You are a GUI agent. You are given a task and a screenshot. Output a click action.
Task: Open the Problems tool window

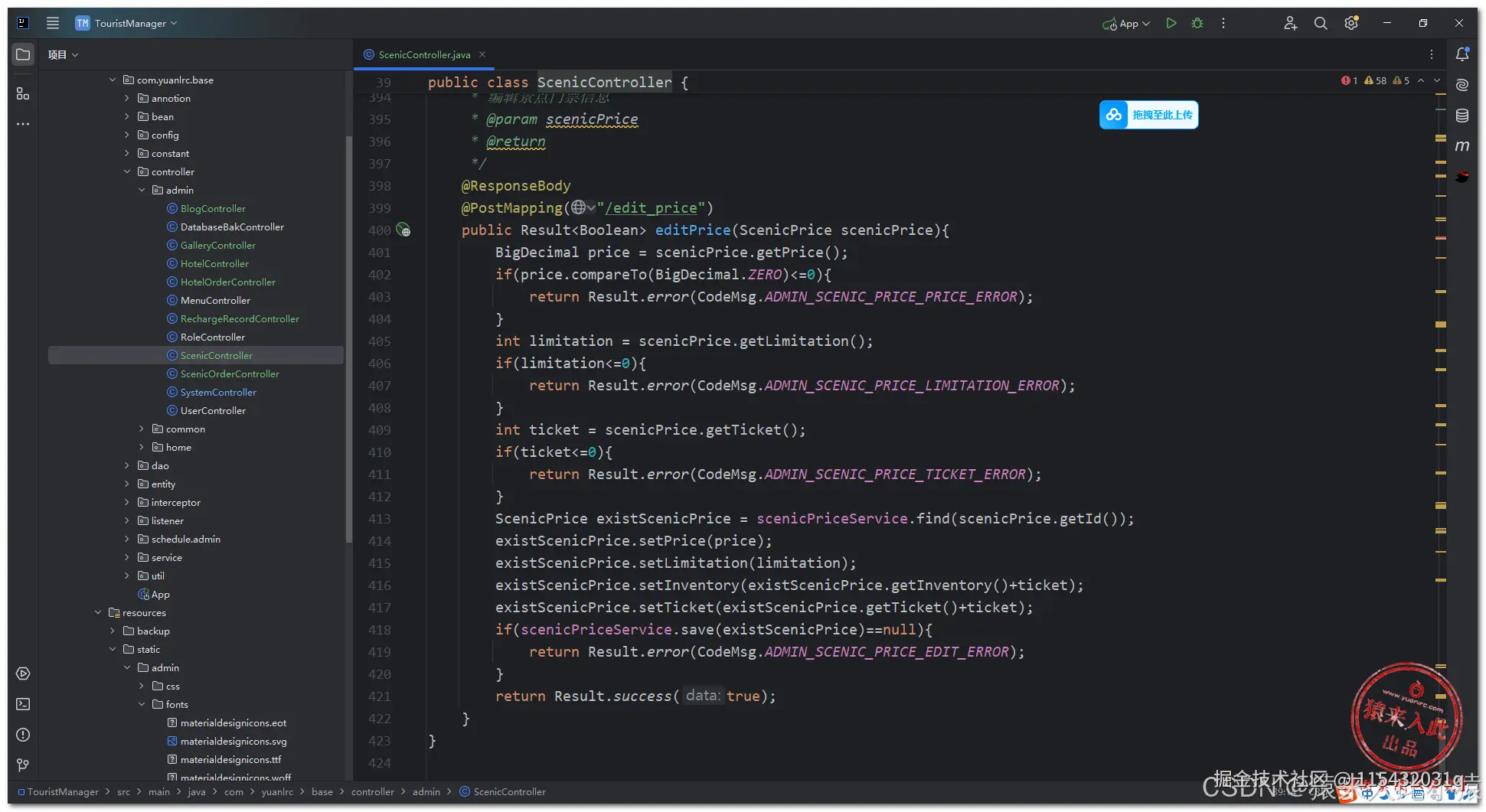(x=23, y=735)
